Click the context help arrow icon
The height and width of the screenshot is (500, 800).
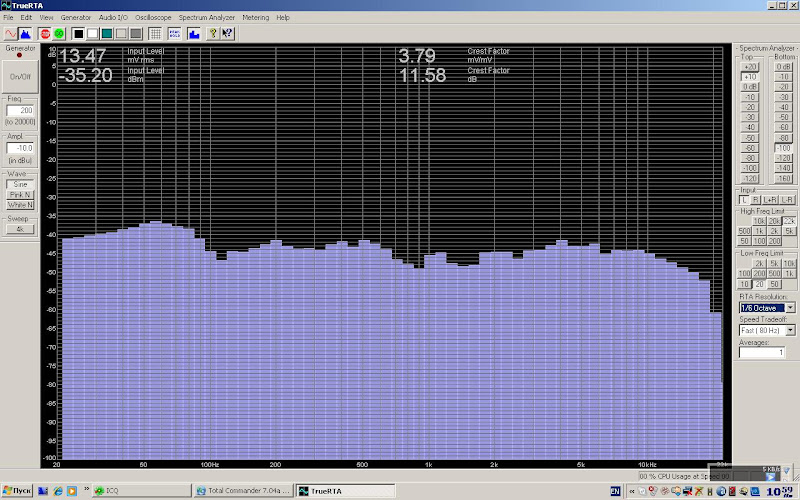[x=228, y=33]
